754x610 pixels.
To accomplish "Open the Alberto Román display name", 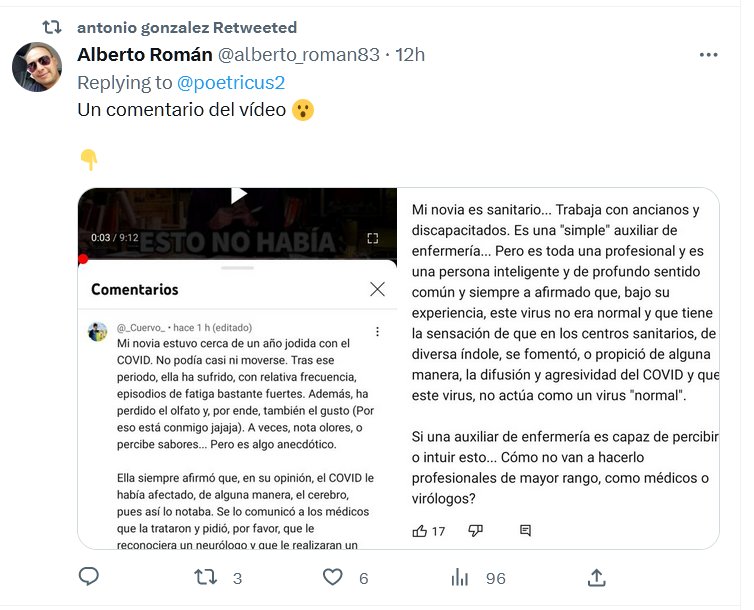I will (145, 54).
